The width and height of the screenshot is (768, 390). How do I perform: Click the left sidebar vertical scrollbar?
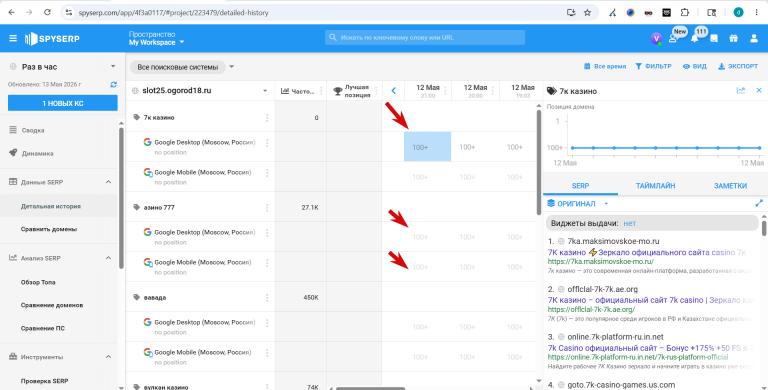coord(121,198)
